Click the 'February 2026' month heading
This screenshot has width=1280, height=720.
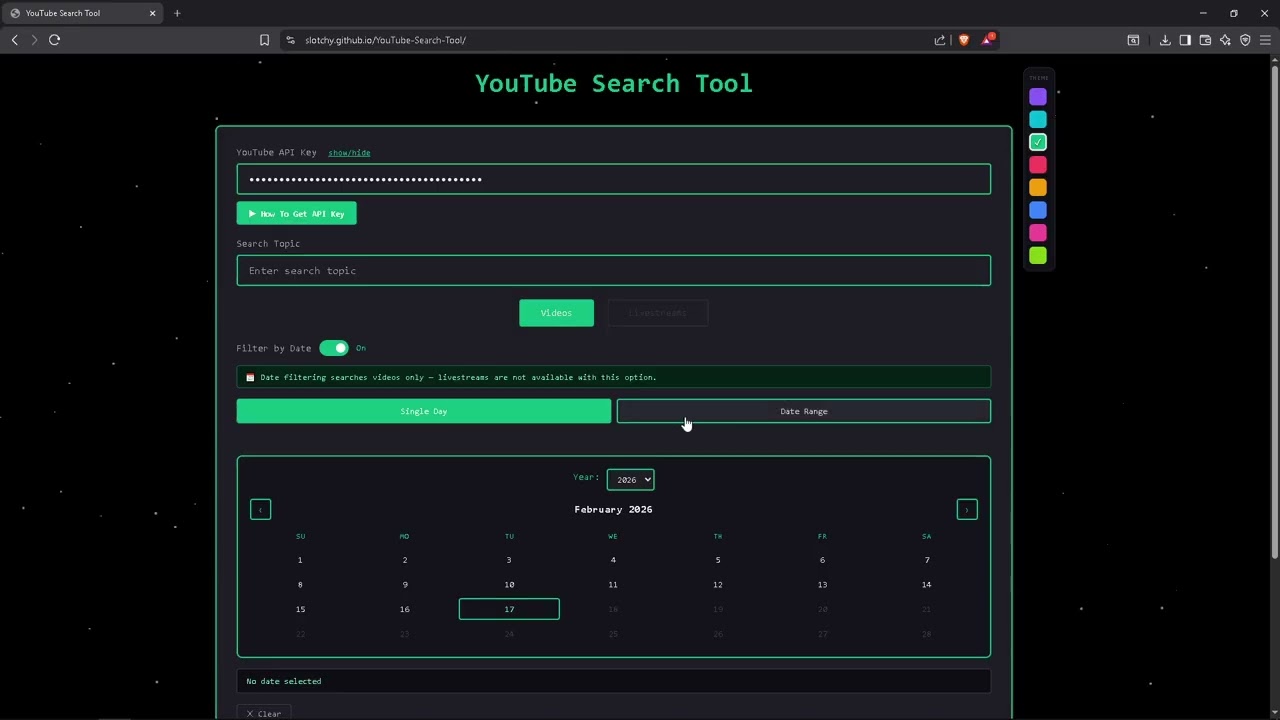pos(613,510)
